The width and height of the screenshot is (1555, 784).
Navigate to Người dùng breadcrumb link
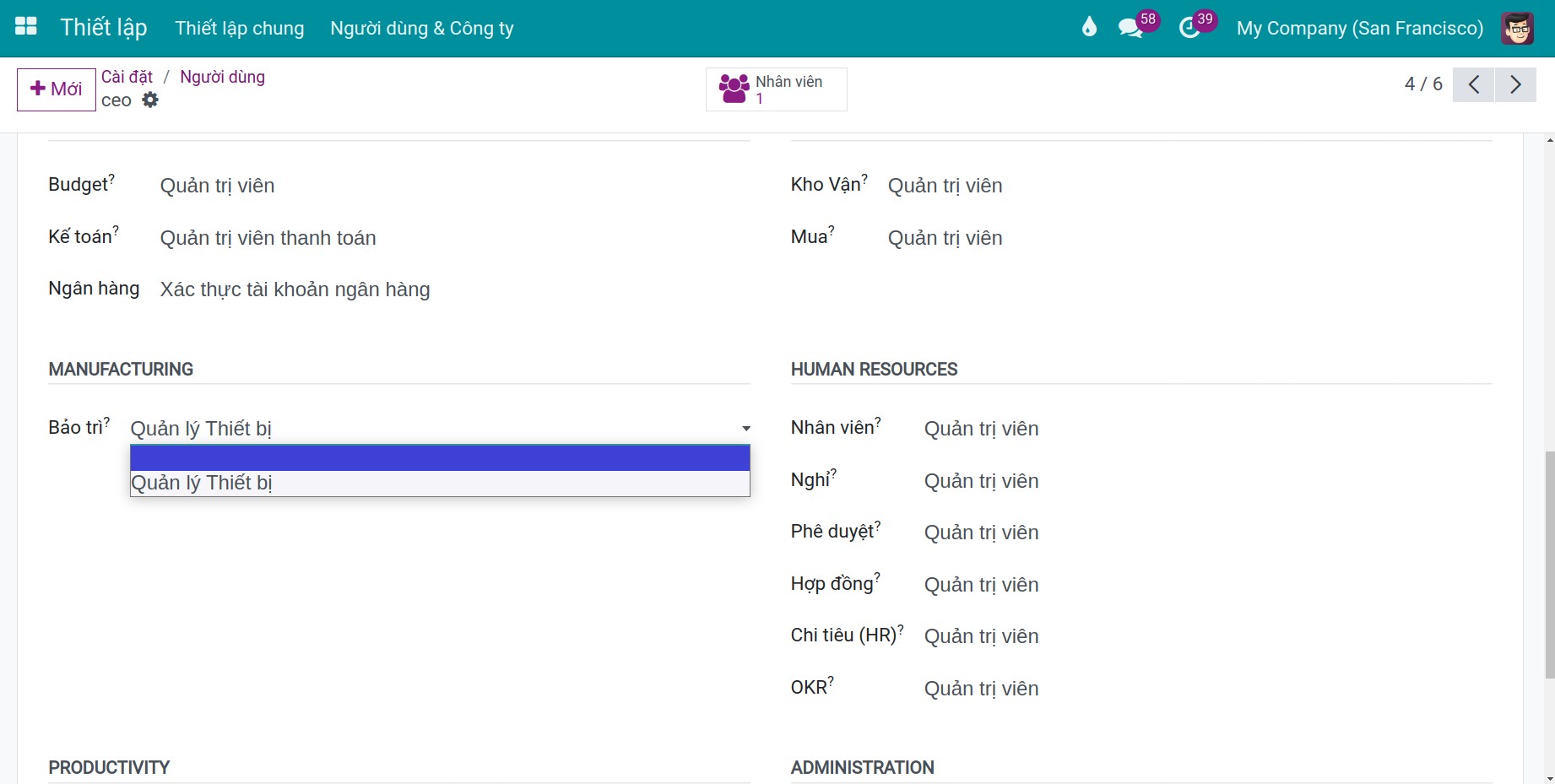pyautogui.click(x=222, y=77)
